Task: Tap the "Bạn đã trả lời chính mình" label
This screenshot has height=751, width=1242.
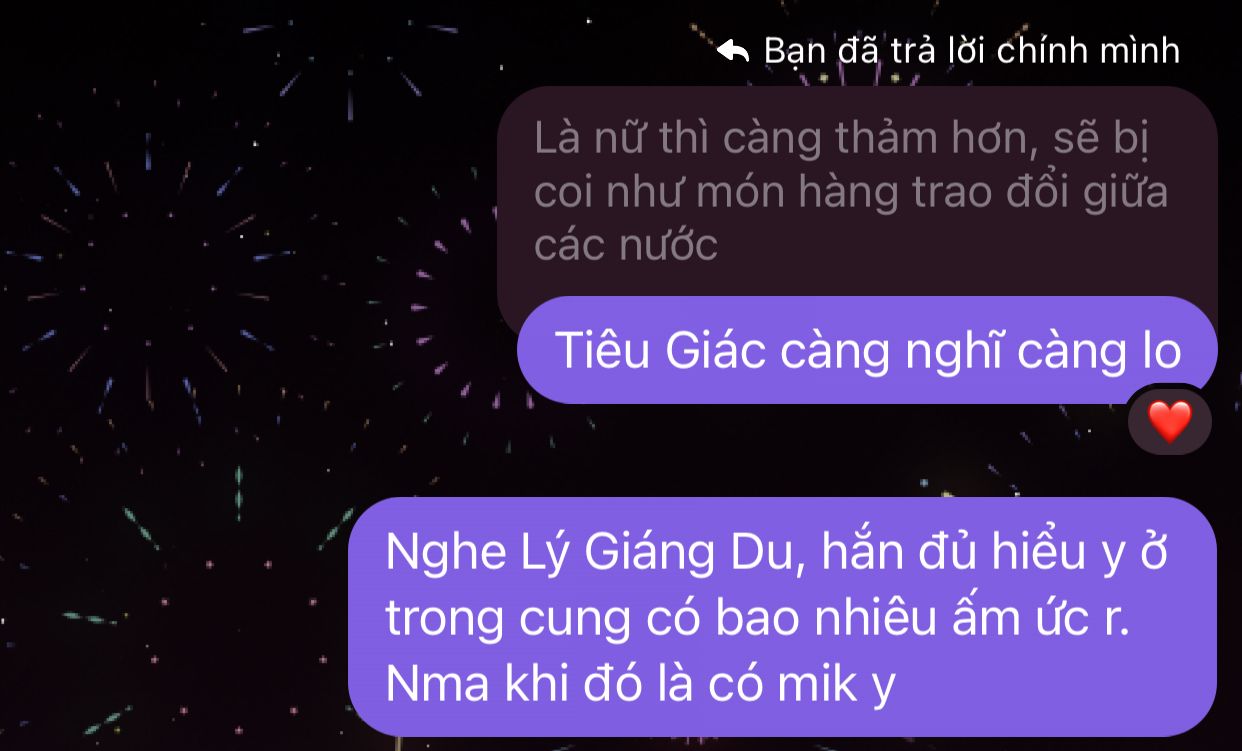Action: click(x=971, y=50)
